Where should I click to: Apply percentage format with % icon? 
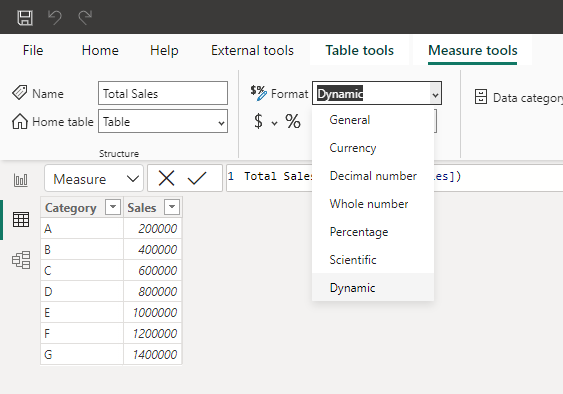293,121
